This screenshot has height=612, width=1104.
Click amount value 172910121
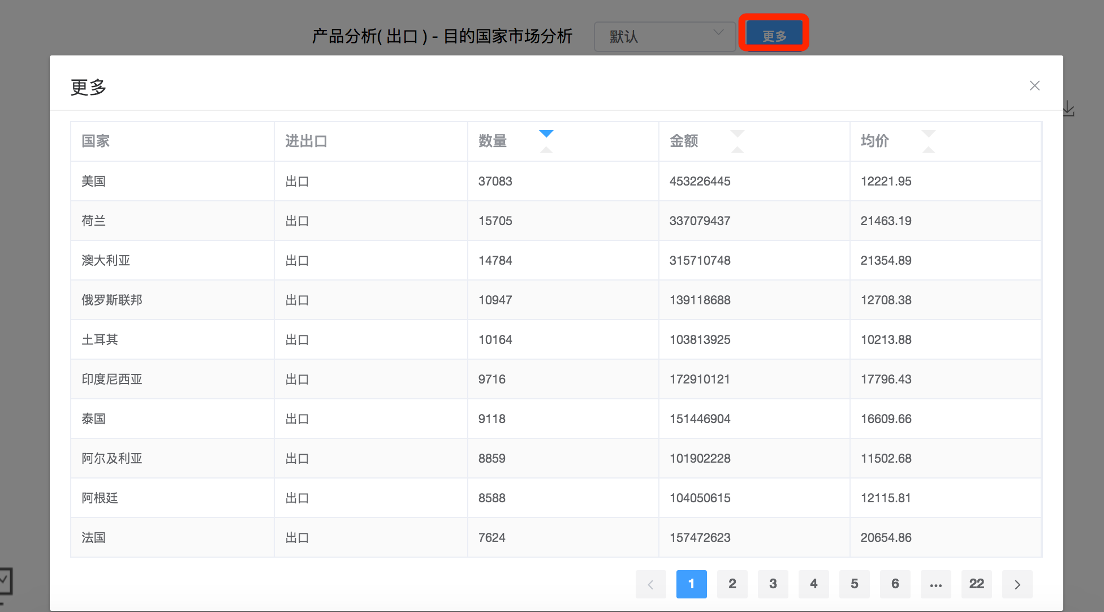coord(699,379)
